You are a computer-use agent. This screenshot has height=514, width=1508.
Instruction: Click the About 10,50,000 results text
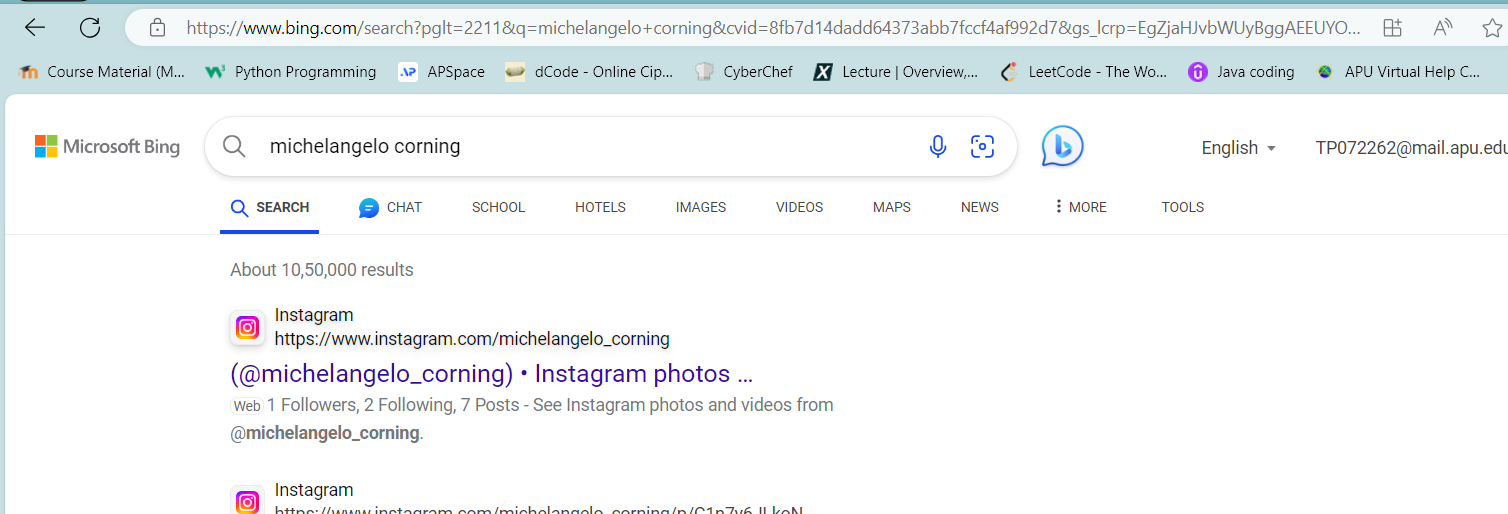[322, 270]
